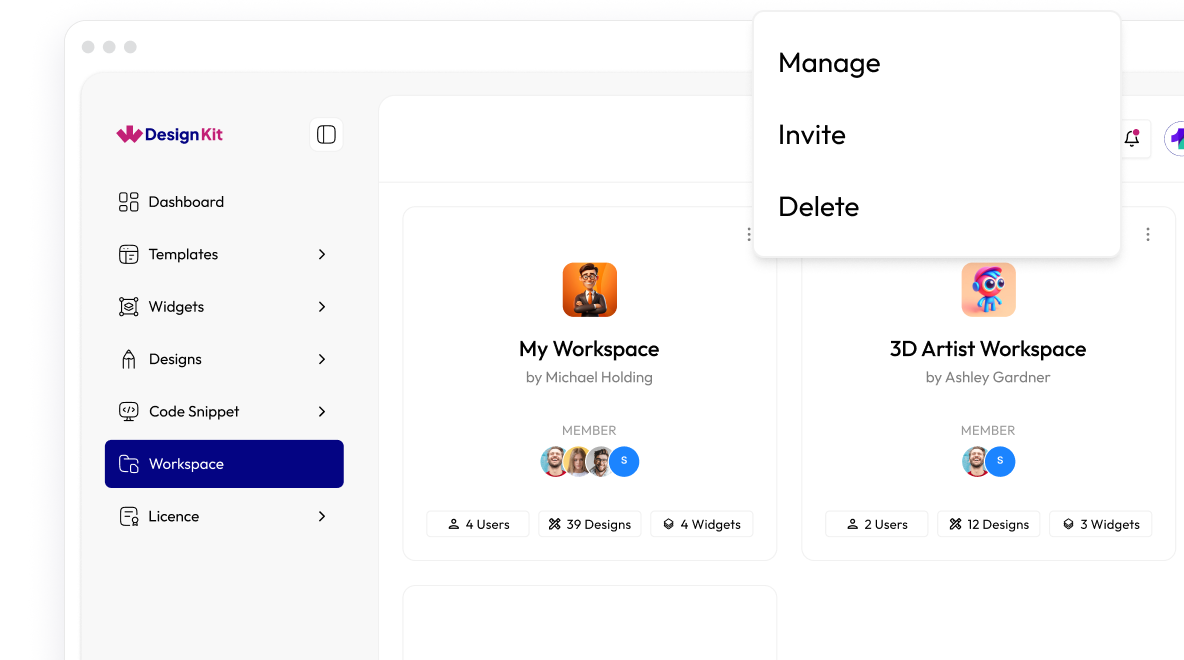Click the Licence sidebar icon

tap(128, 516)
